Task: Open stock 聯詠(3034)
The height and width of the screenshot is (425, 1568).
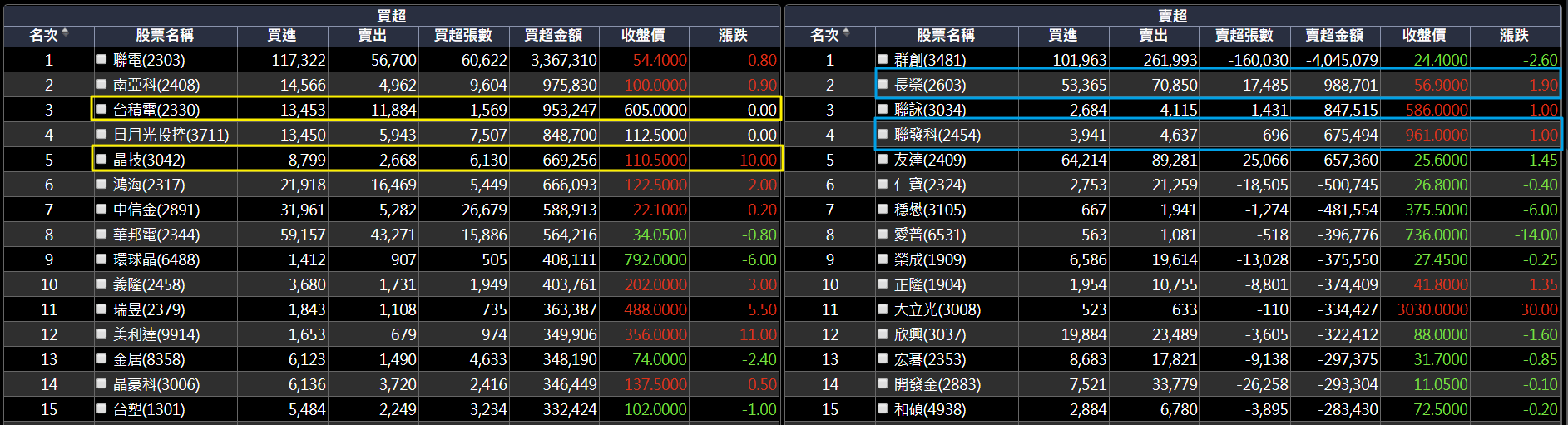Action: [x=931, y=110]
